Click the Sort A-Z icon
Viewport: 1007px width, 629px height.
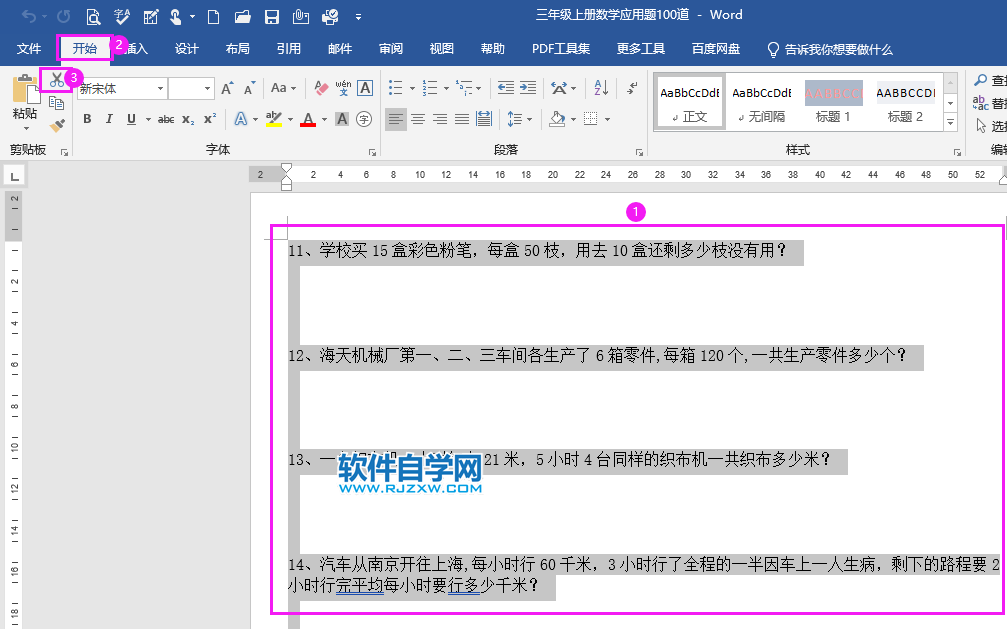600,89
